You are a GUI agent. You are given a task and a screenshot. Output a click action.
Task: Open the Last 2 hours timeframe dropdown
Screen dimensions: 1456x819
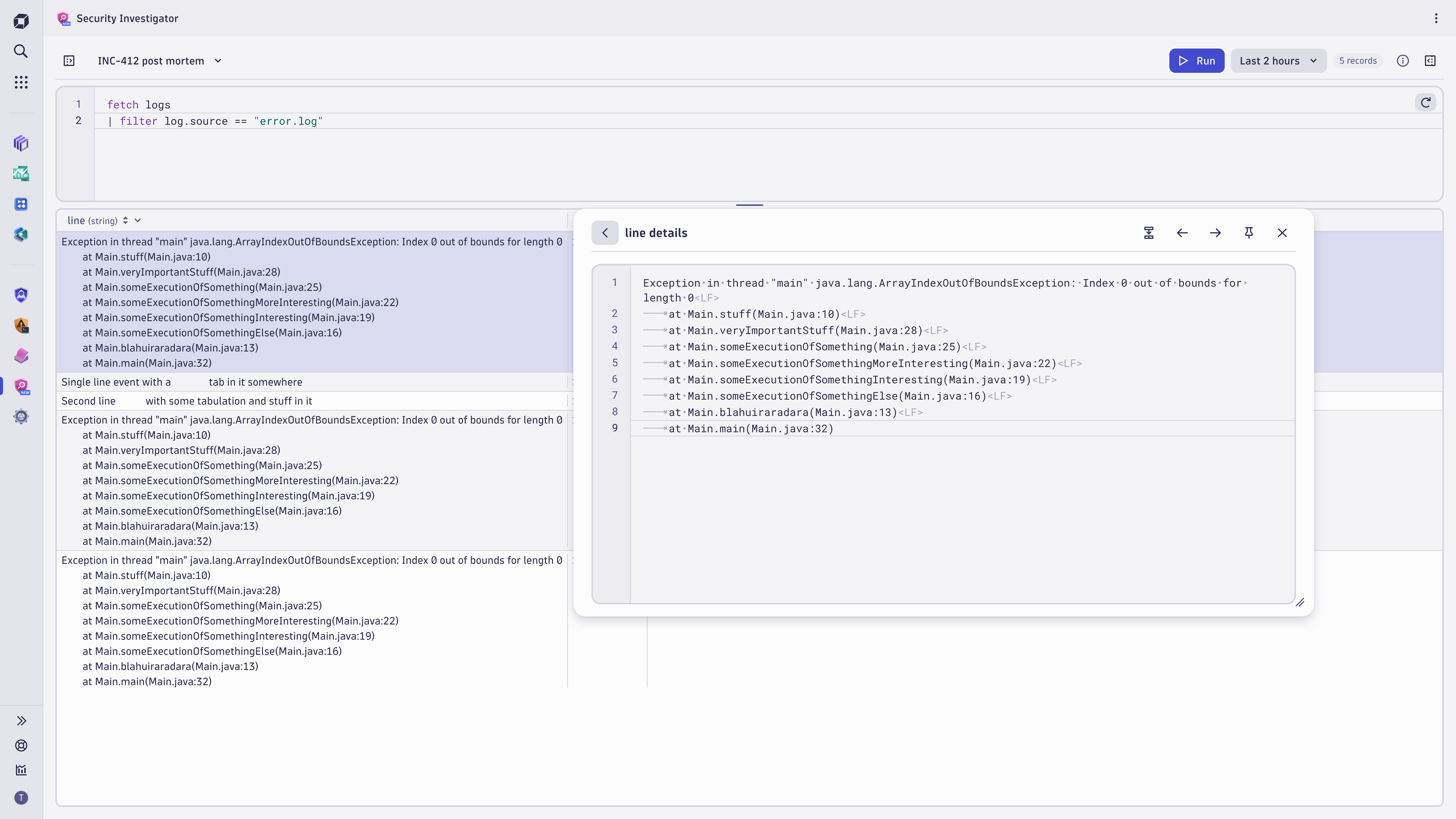tap(1278, 60)
